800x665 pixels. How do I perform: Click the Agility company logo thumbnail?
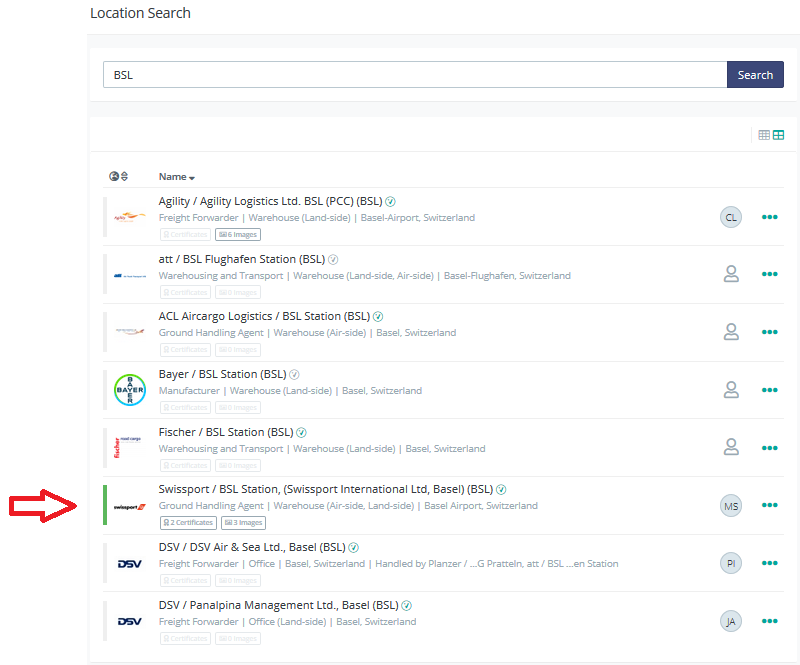pyautogui.click(x=130, y=217)
